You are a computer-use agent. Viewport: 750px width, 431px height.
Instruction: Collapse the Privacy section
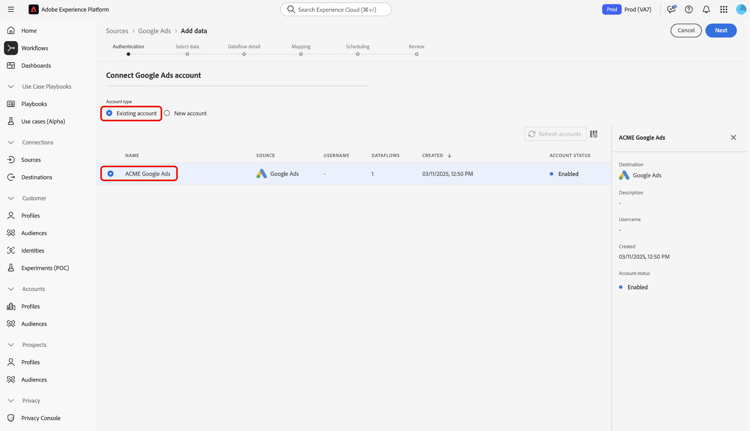click(x=11, y=400)
